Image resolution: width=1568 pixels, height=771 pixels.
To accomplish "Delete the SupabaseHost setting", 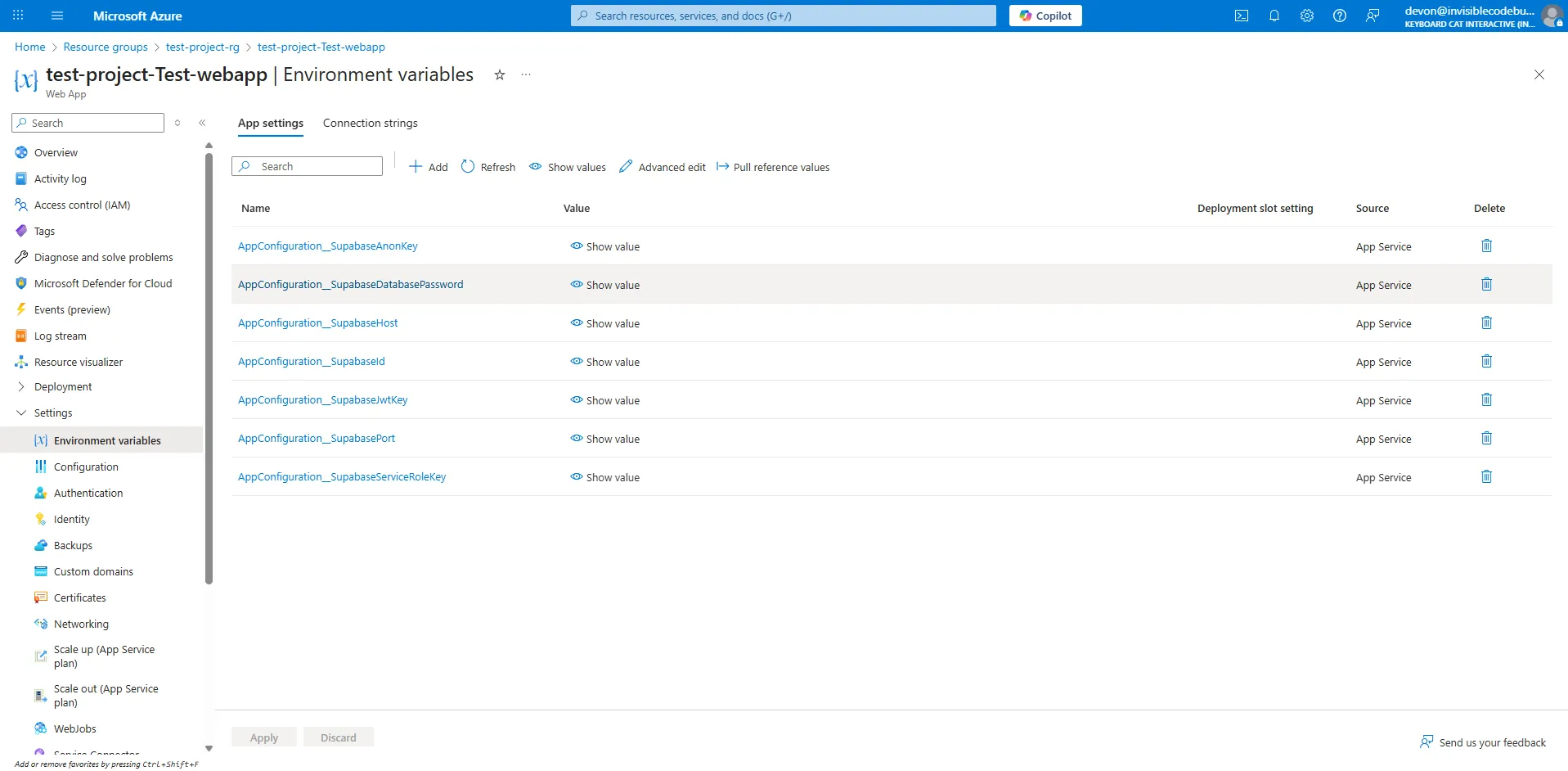I will point(1487,322).
